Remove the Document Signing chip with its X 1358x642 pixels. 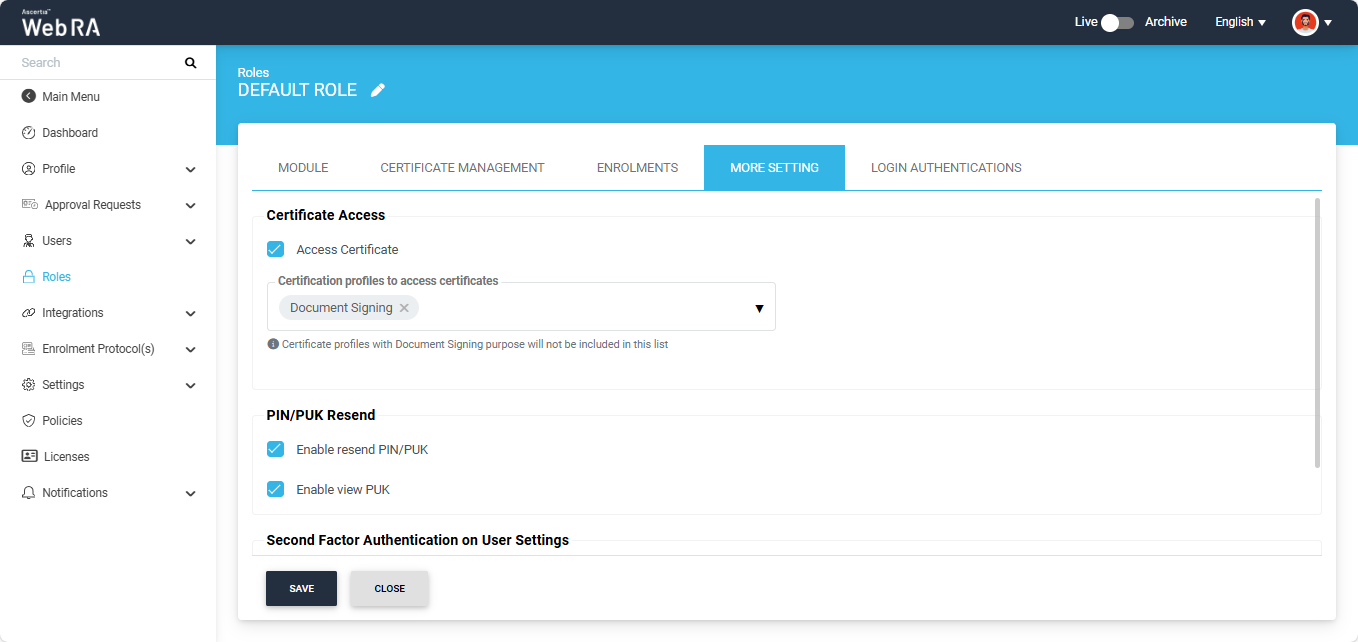point(404,308)
